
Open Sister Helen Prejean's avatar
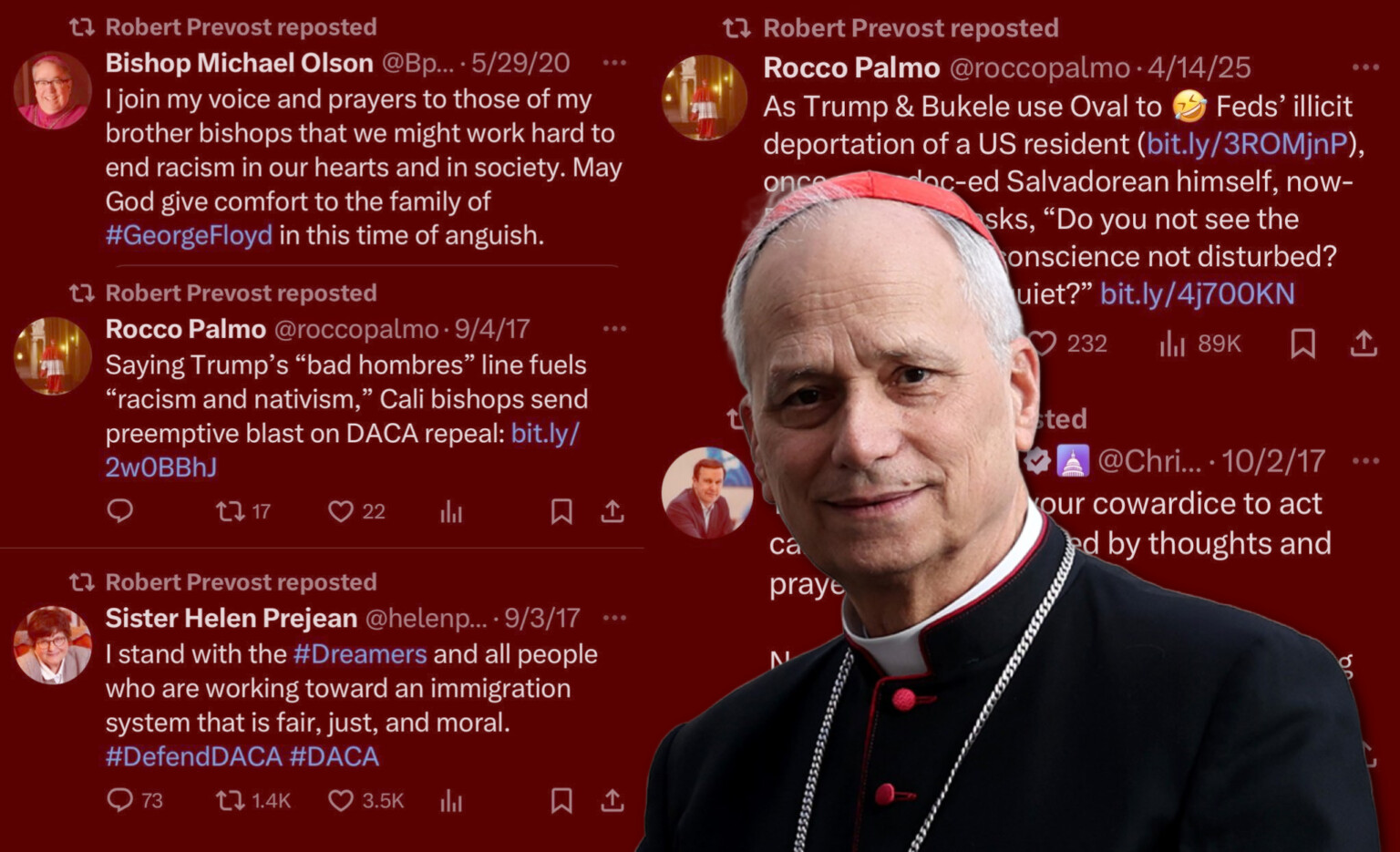click(x=53, y=645)
